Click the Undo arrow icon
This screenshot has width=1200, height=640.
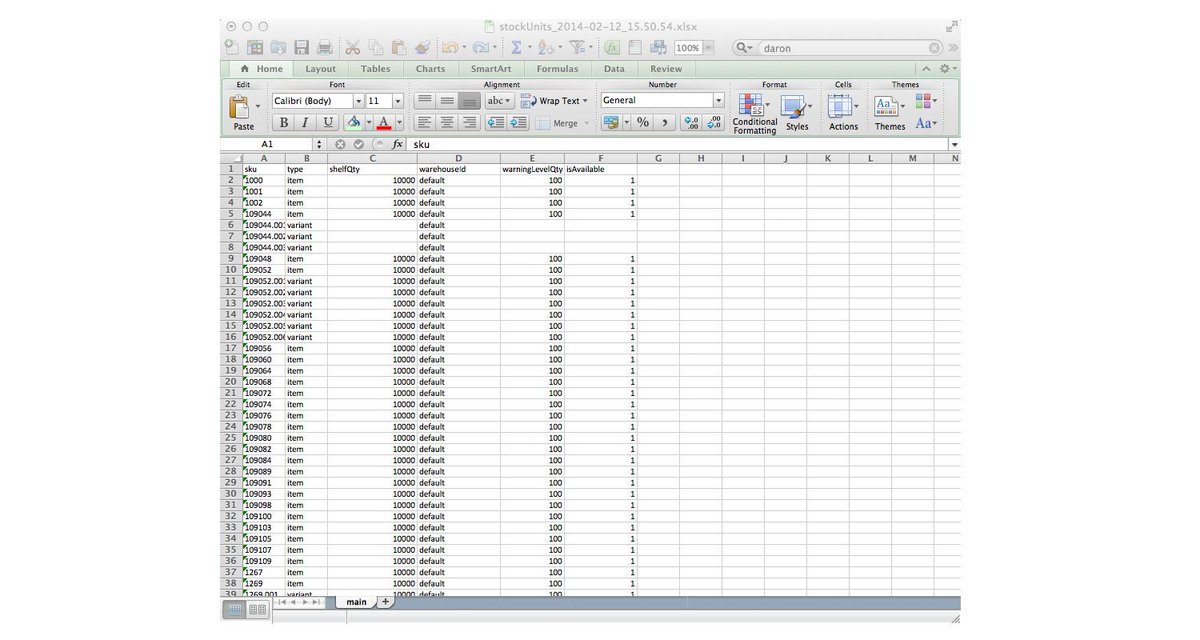[x=450, y=47]
